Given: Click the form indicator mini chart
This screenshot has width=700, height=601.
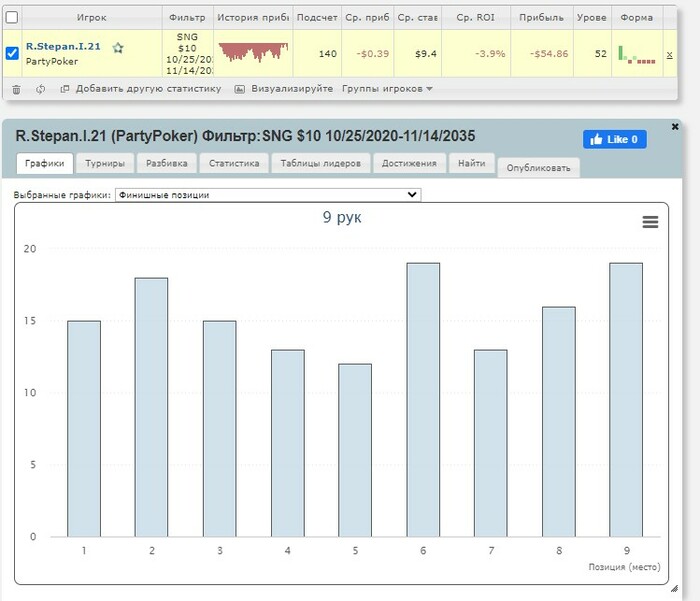Looking at the screenshot, I should pyautogui.click(x=637, y=54).
